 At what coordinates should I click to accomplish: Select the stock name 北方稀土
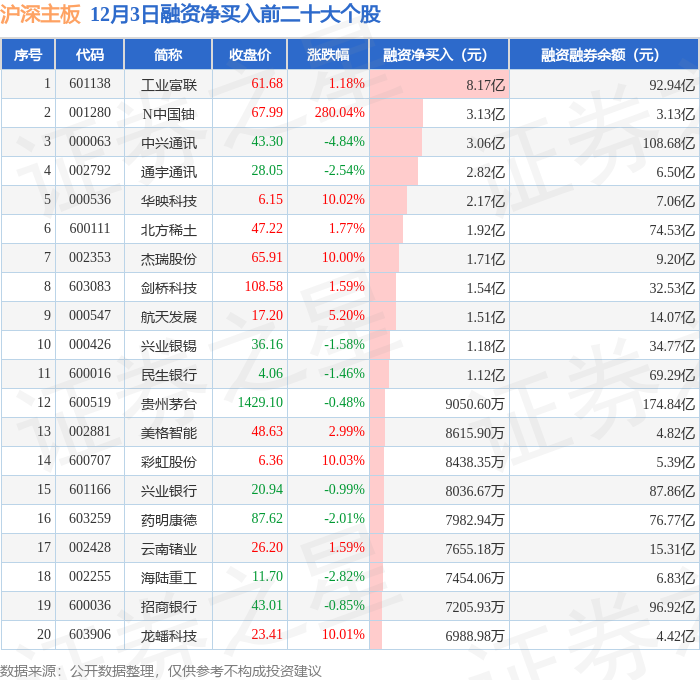tap(169, 229)
